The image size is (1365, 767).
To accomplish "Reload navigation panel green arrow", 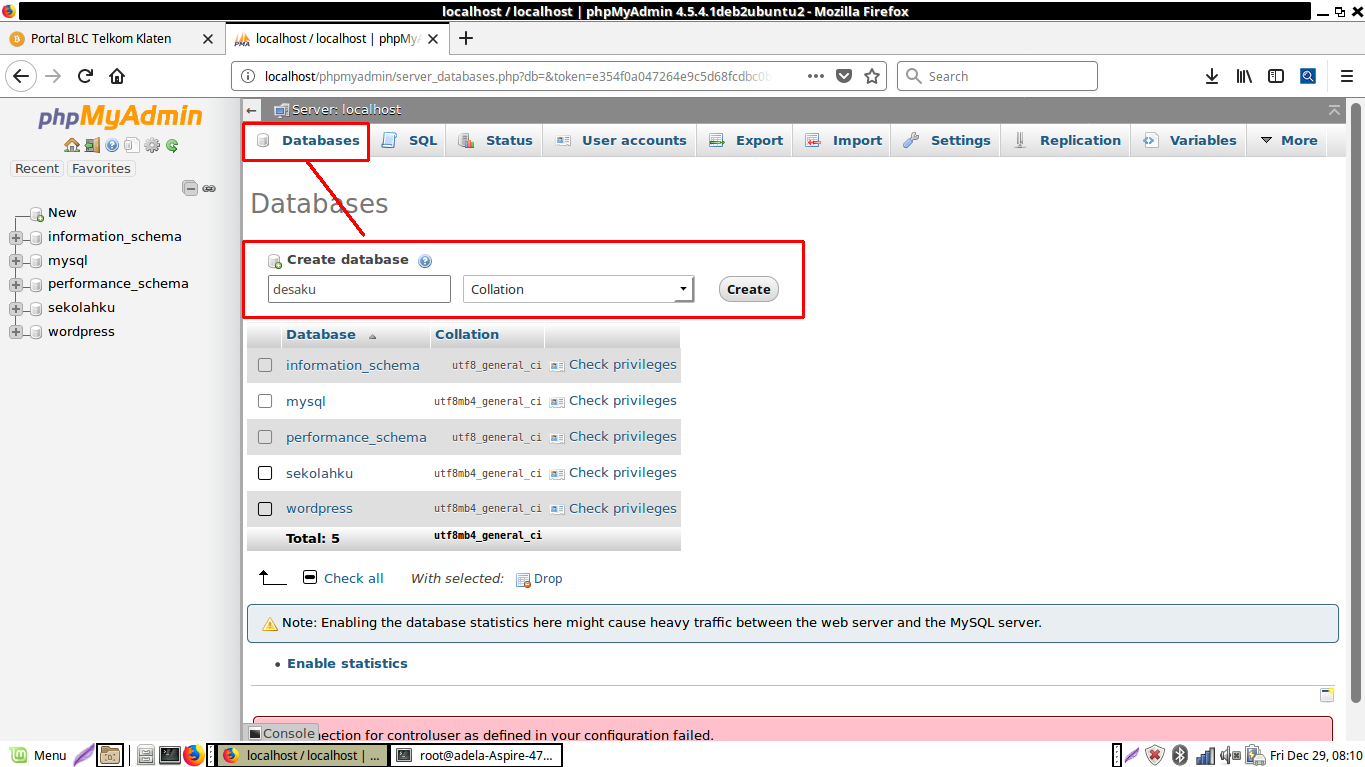I will coord(172,145).
